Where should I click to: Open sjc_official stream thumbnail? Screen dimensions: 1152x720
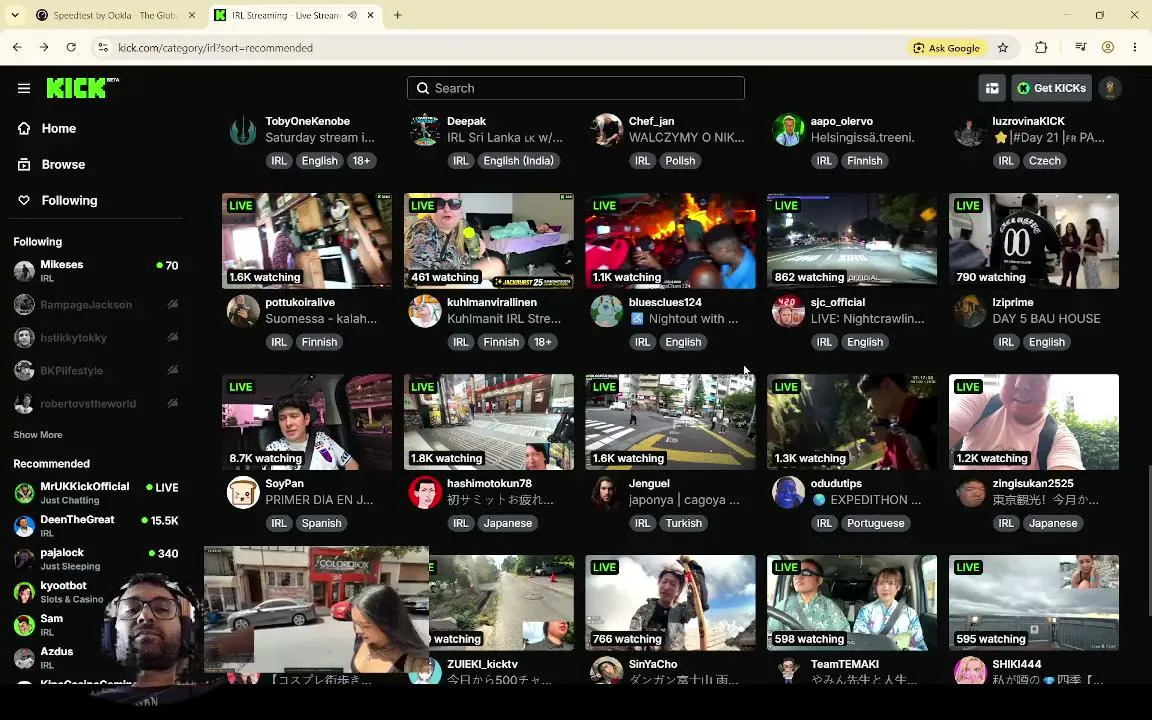pyautogui.click(x=852, y=241)
